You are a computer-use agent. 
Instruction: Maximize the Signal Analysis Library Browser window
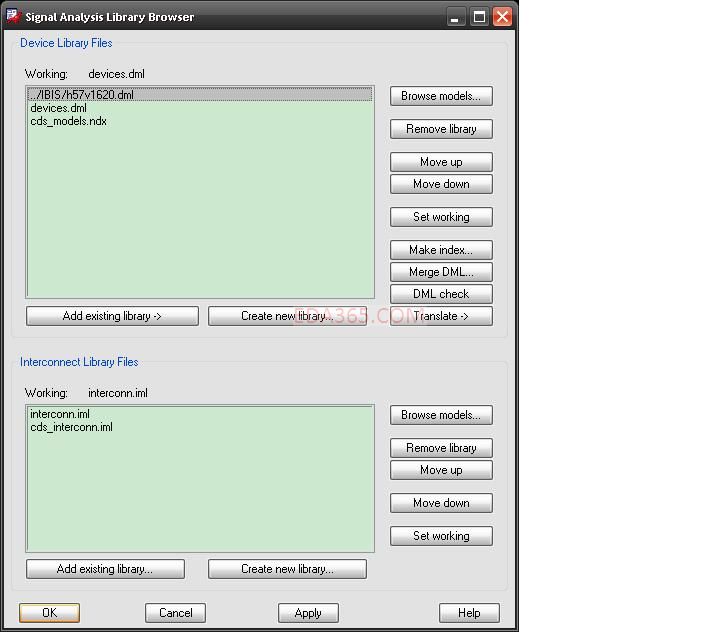coord(479,17)
